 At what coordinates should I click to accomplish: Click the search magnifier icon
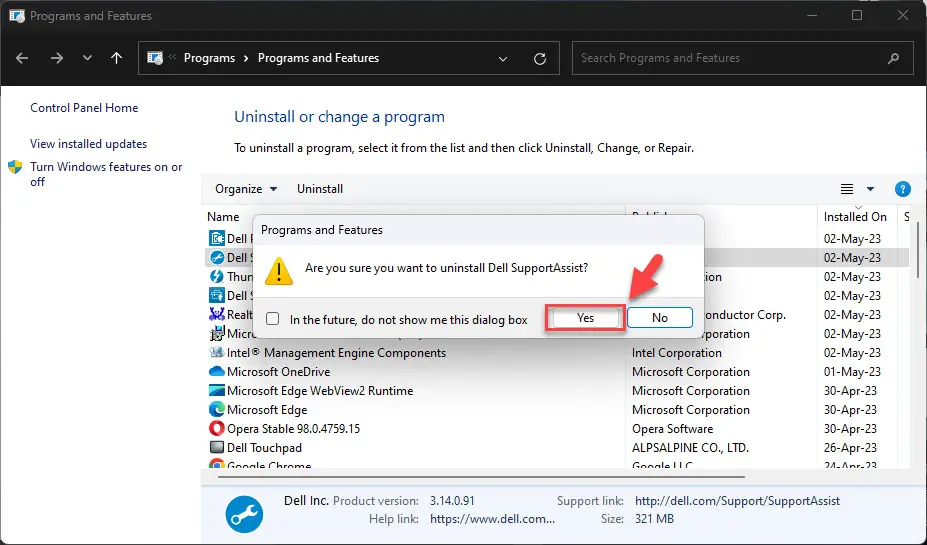(893, 58)
